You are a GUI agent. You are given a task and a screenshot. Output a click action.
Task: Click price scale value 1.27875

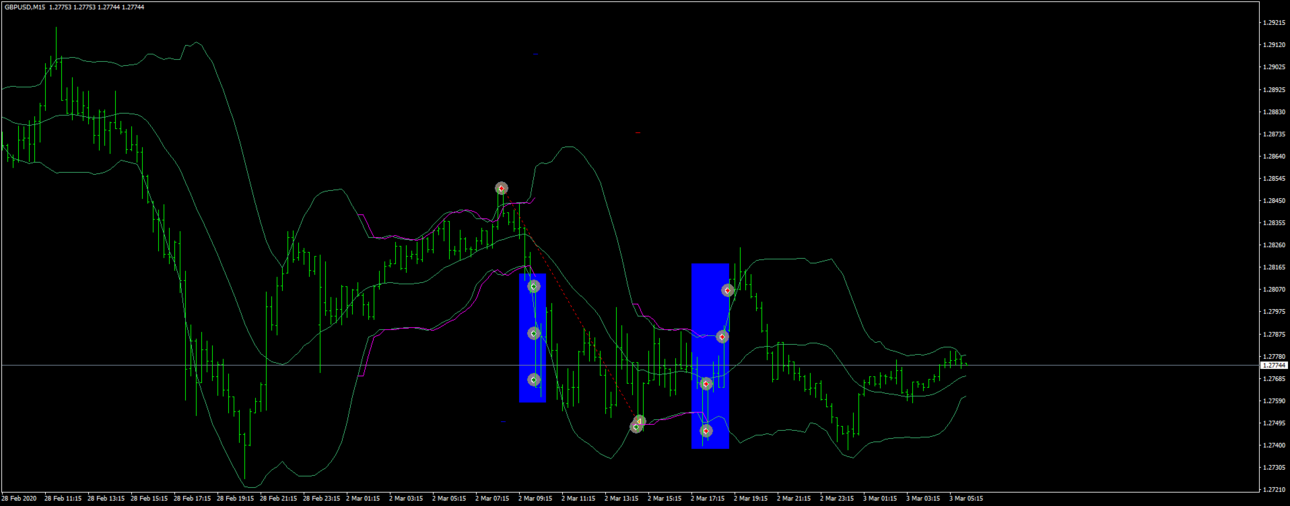1274,334
